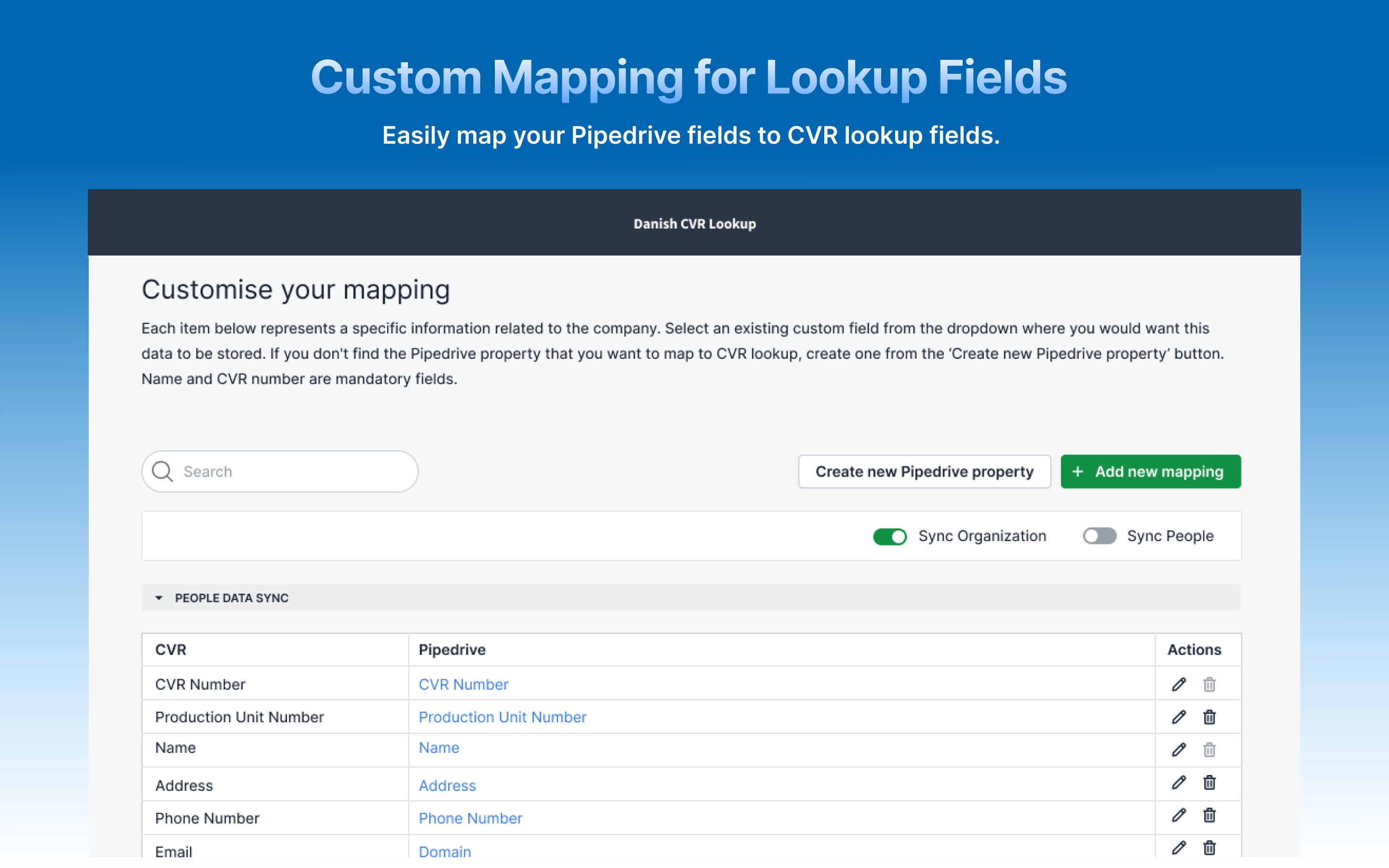Click the Pipedrive column header

pyautogui.click(x=452, y=650)
